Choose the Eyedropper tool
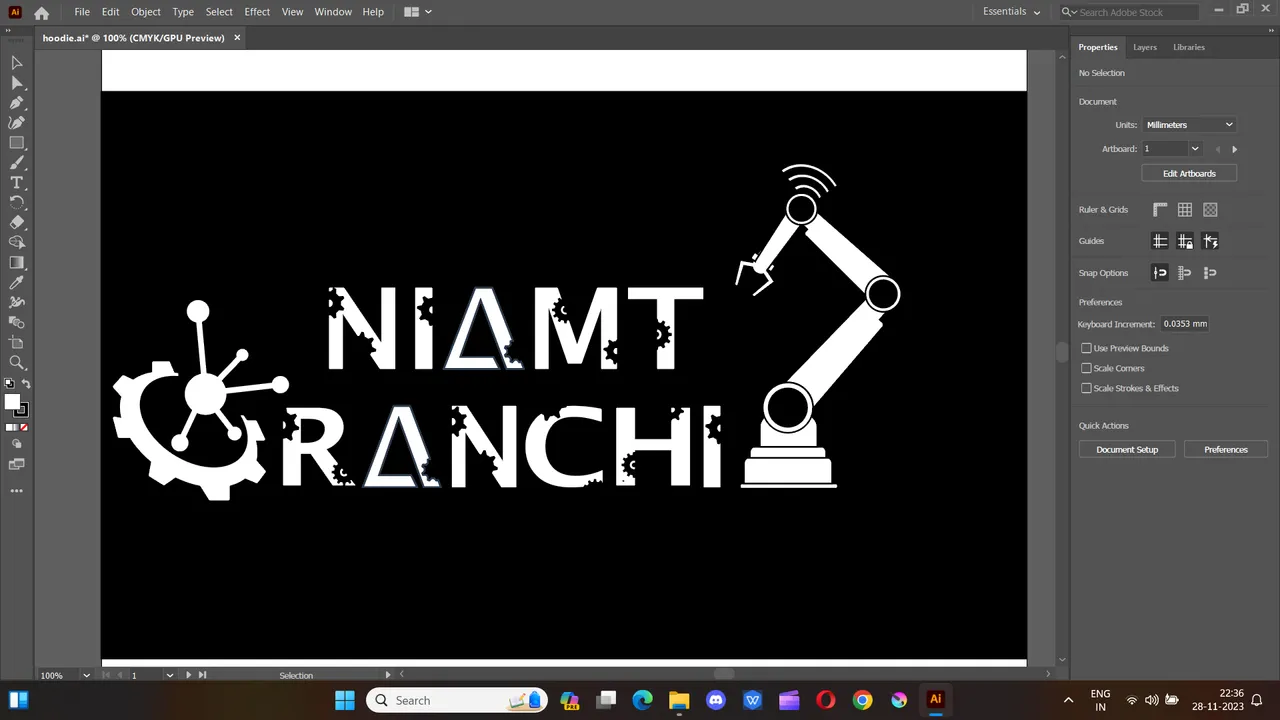Image resolution: width=1280 pixels, height=720 pixels. 17,282
